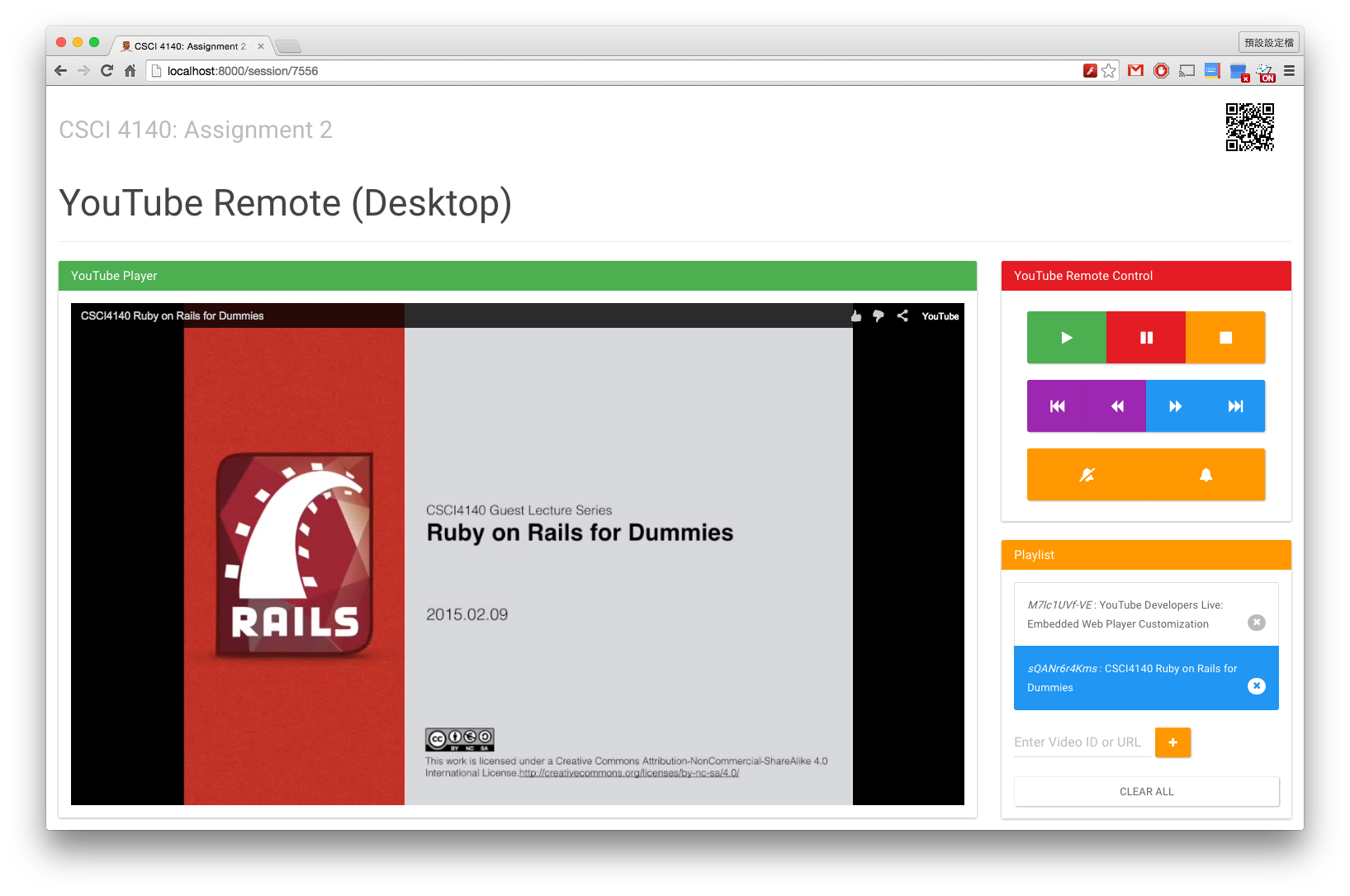Go back with browser back arrow
The height and width of the screenshot is (896, 1350).
tap(60, 71)
